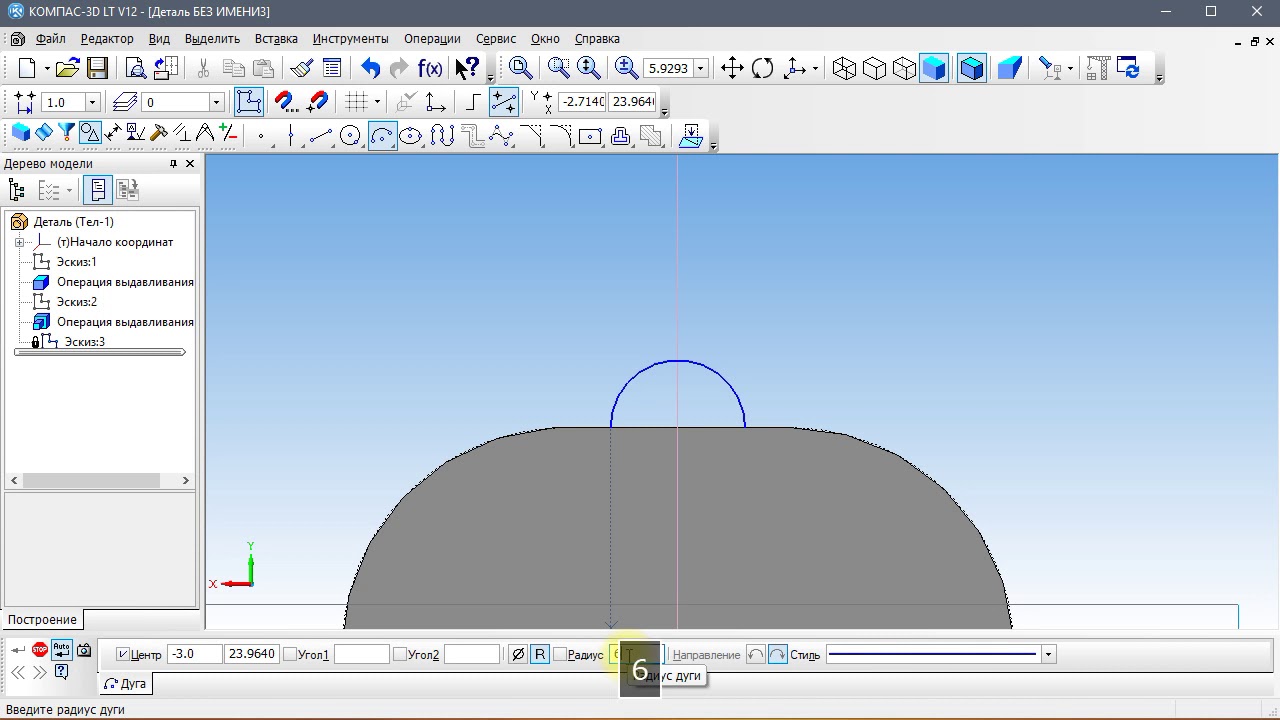Open the Вставка menu
Screen dimensions: 1280x720
pos(276,39)
